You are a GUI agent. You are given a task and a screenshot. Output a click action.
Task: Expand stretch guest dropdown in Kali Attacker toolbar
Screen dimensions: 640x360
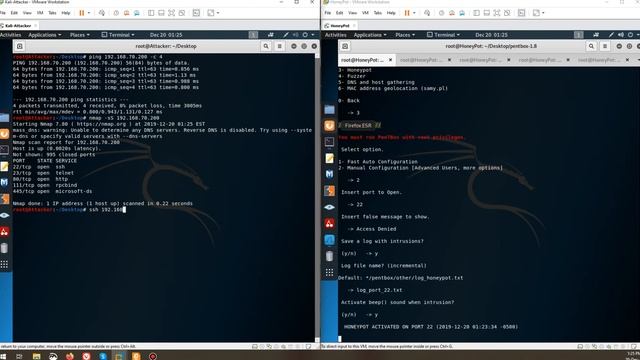coord(218,13)
